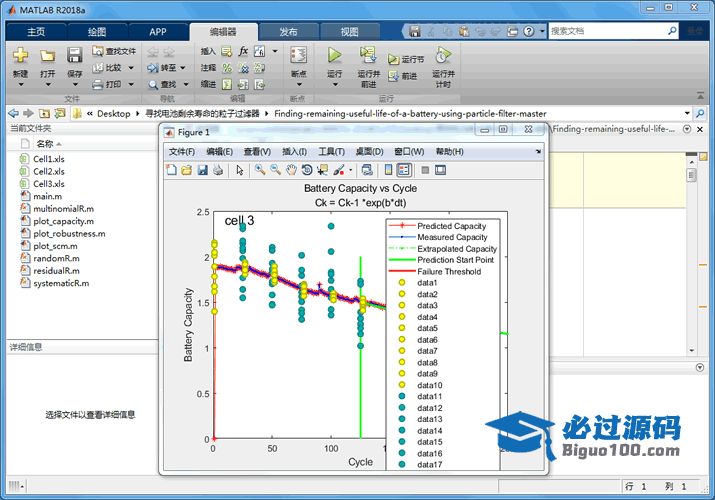
Task: Click the help question mark icon
Action: click(528, 31)
